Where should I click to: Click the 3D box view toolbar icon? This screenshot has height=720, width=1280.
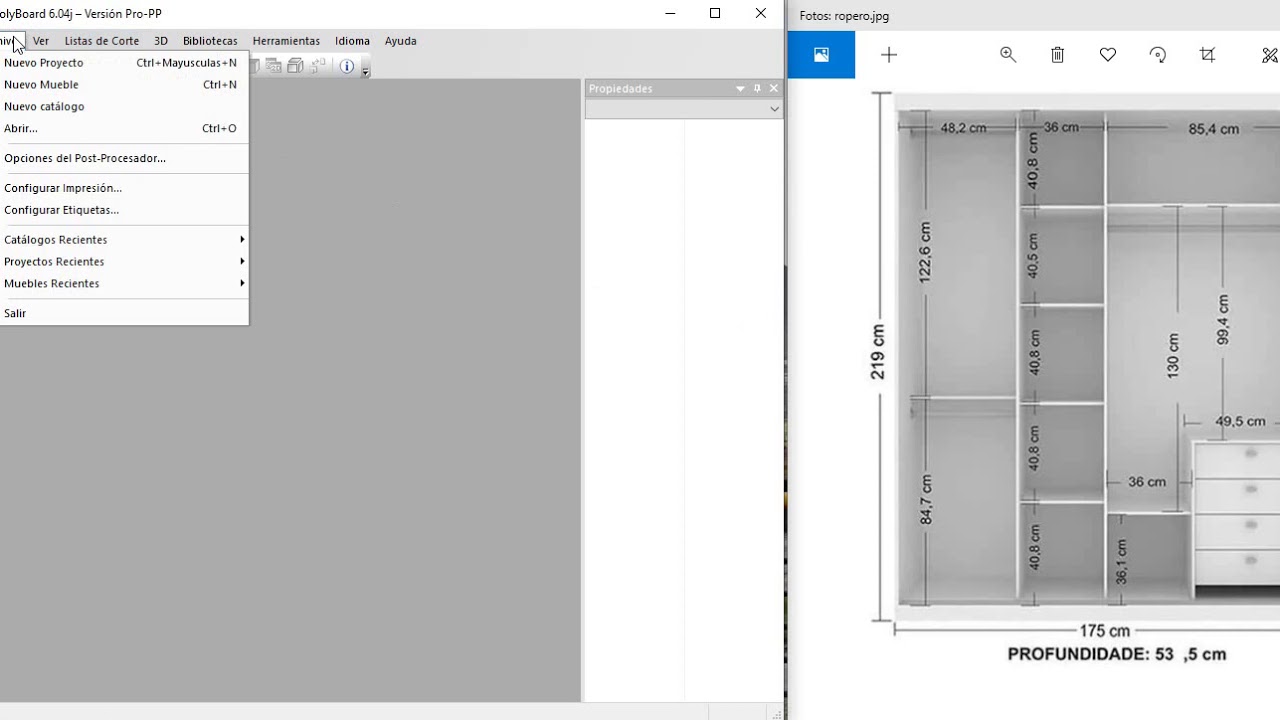click(x=295, y=66)
